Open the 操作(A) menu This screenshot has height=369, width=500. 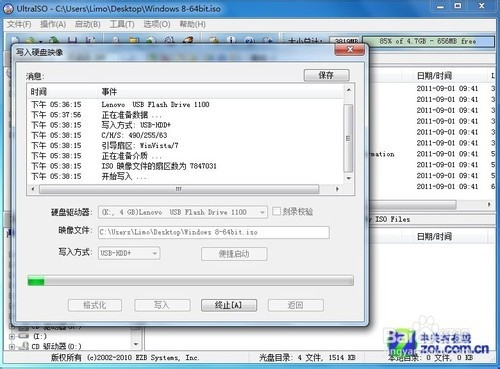pos(53,24)
